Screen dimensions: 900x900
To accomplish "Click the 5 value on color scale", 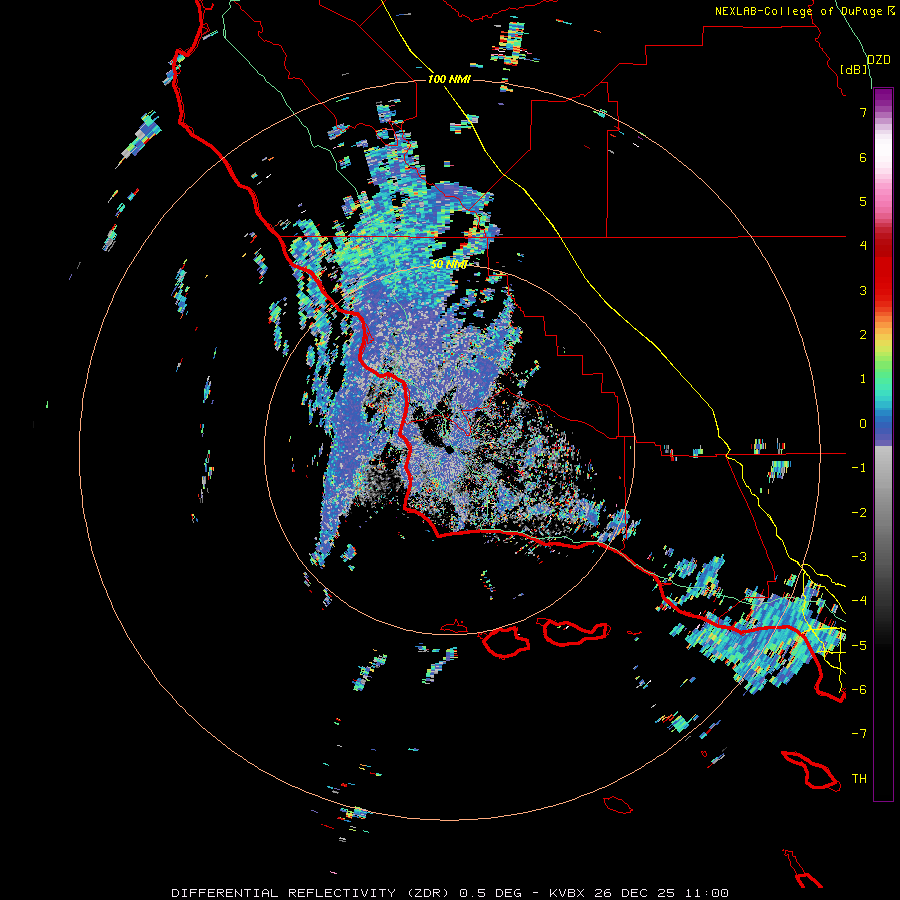I will [x=863, y=201].
